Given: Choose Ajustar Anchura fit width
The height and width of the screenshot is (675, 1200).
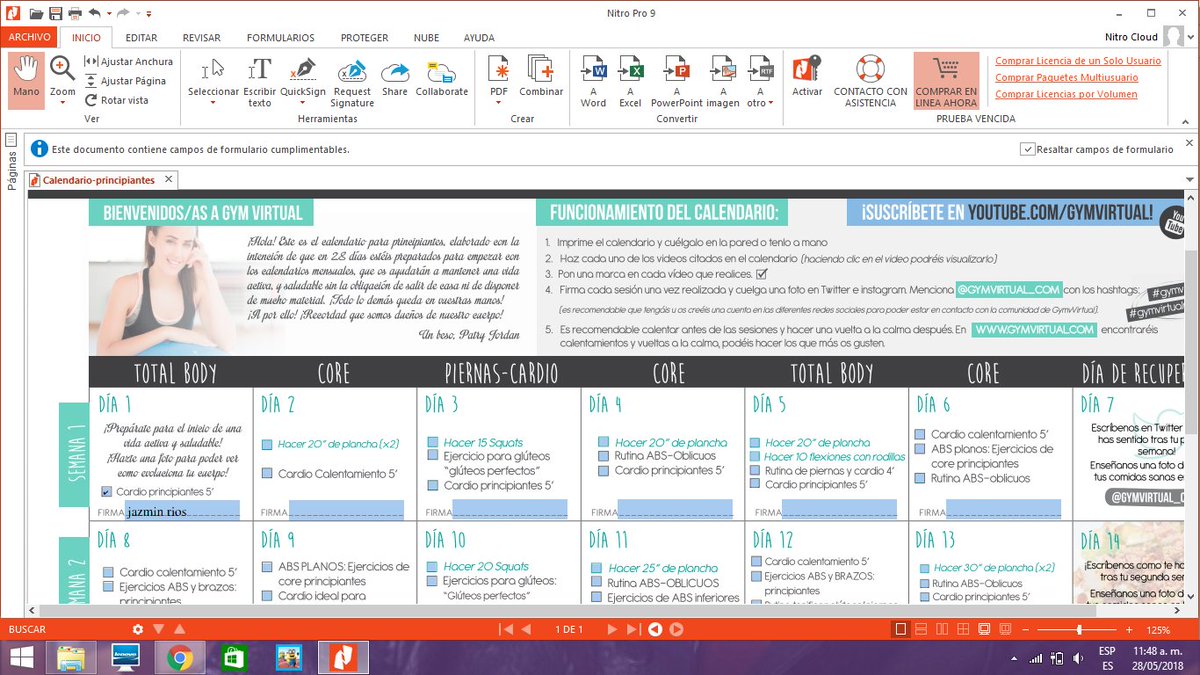Looking at the screenshot, I should coord(128,62).
